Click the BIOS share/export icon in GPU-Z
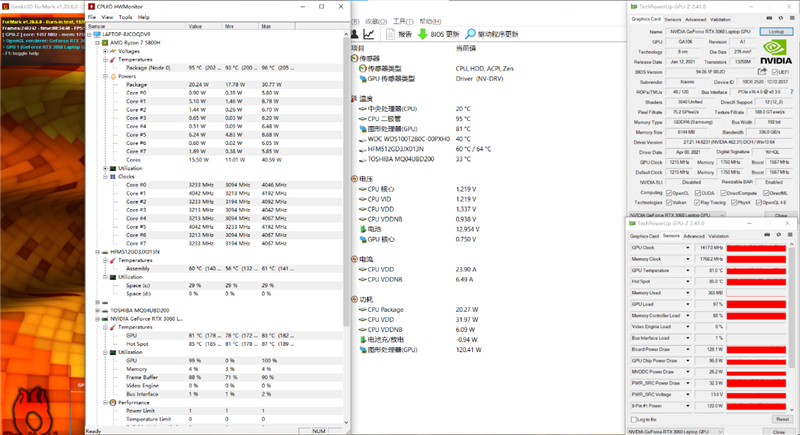This screenshot has height=435, width=800. [x=762, y=72]
